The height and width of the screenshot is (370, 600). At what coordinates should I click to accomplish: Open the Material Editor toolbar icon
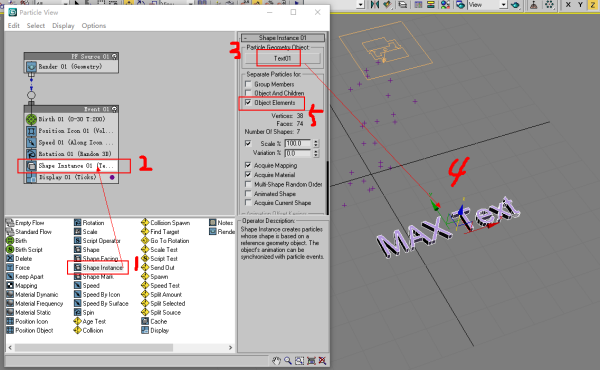pos(445,5)
